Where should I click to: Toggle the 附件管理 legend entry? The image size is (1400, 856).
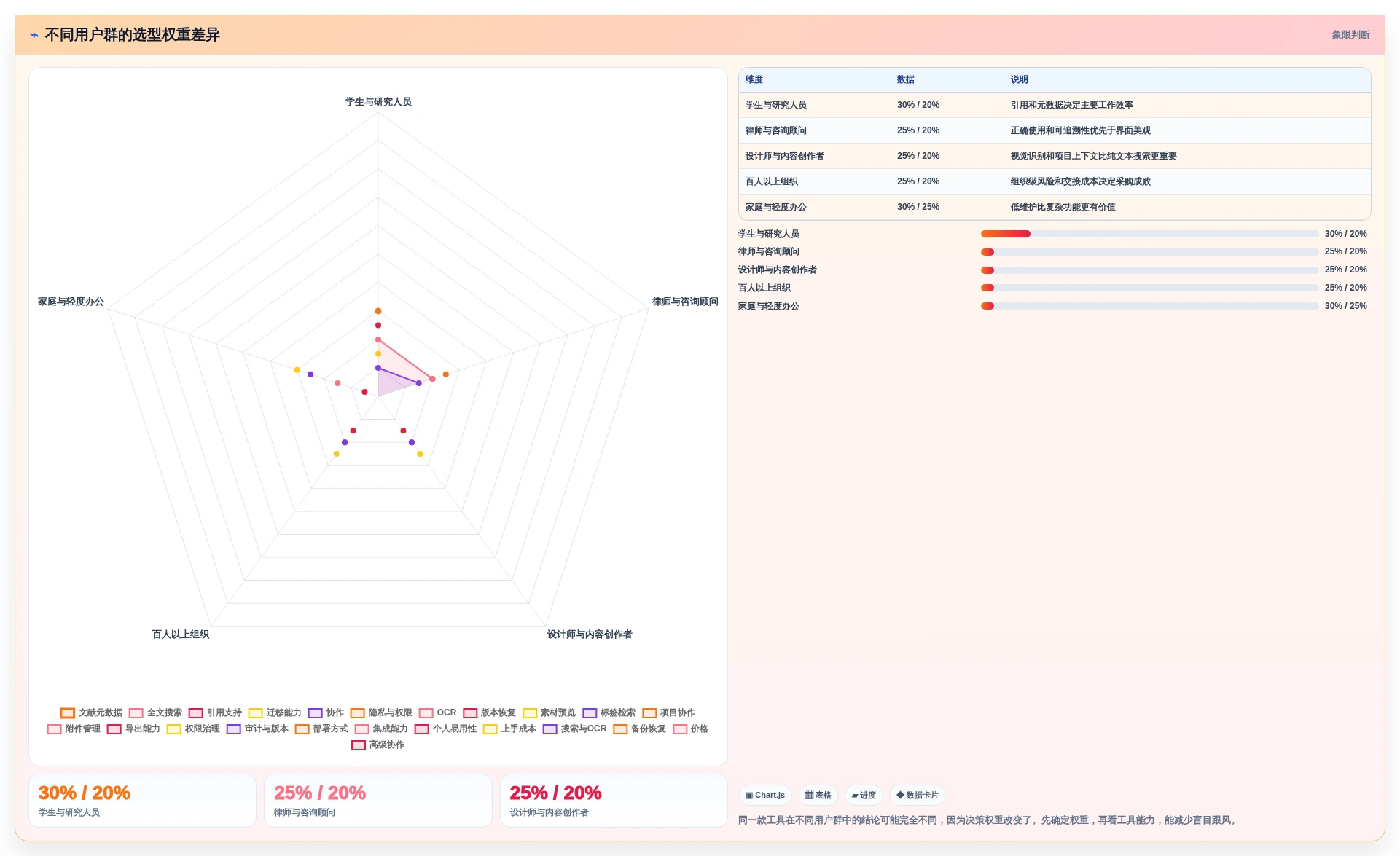pyautogui.click(x=74, y=729)
